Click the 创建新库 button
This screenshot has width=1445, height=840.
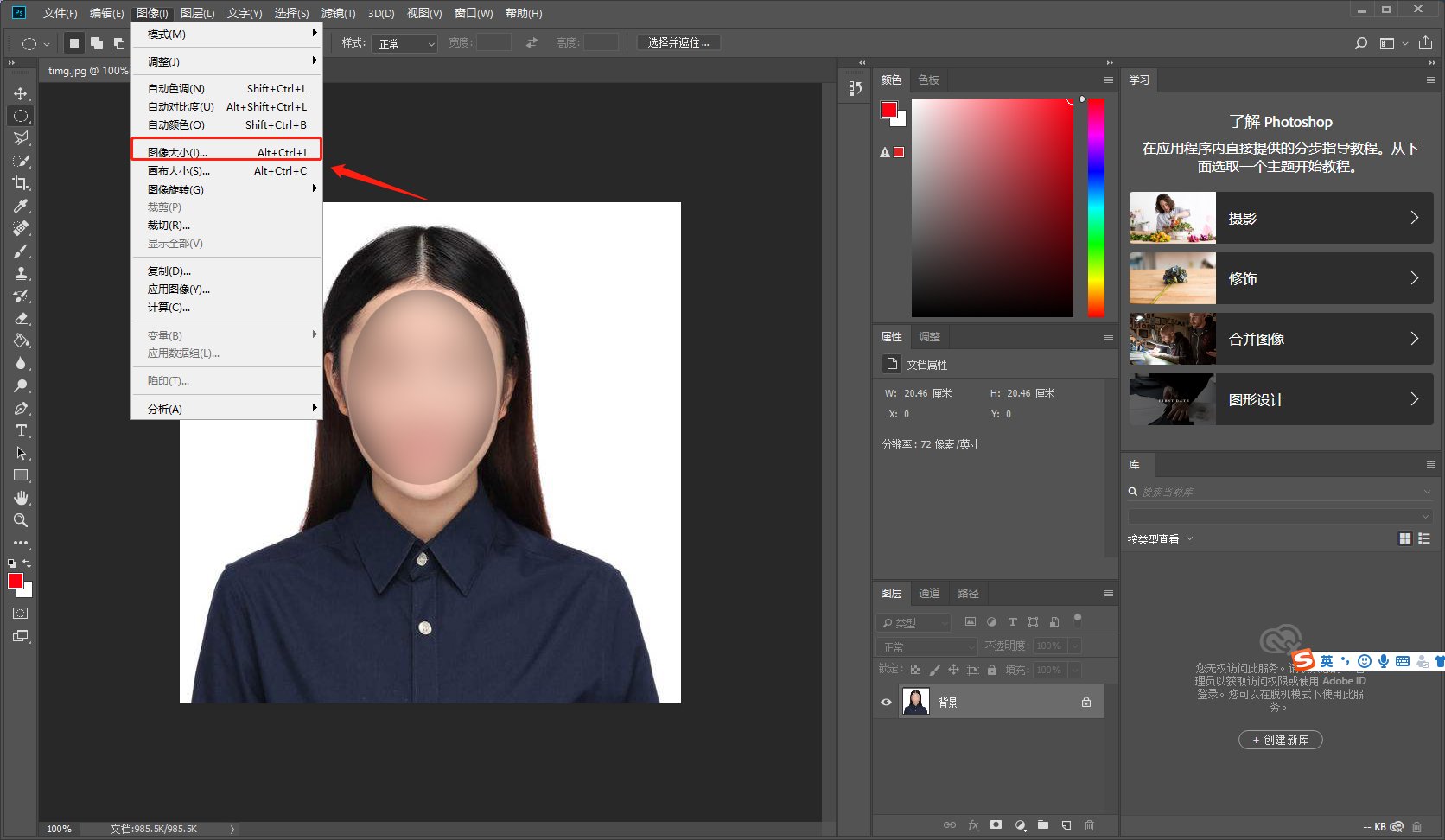[1280, 740]
